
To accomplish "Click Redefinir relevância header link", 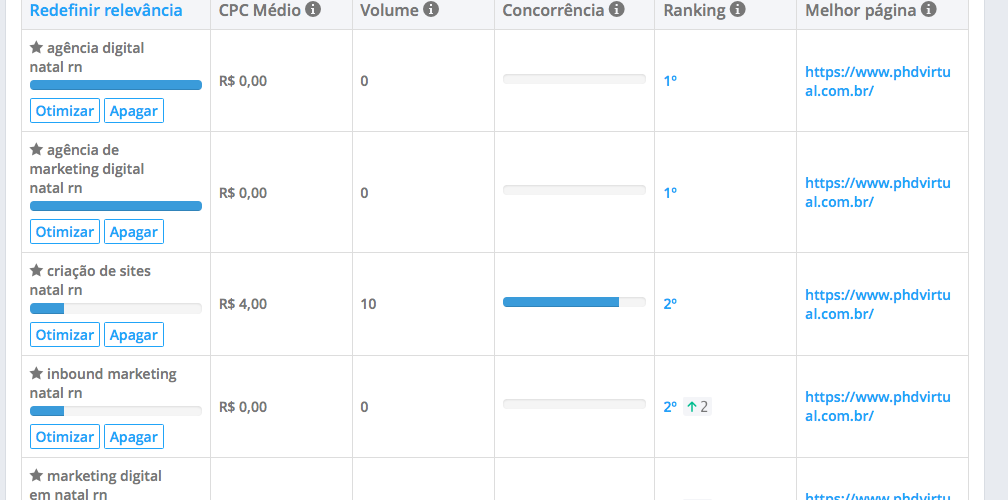I will coord(106,10).
